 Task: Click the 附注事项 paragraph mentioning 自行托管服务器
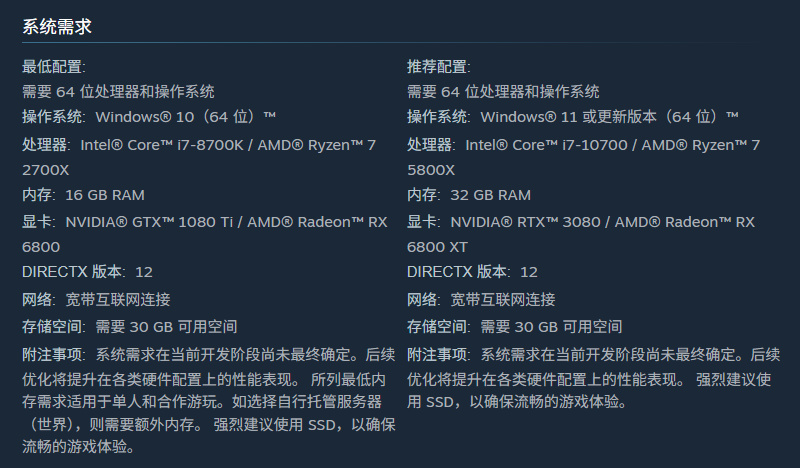click(x=208, y=402)
